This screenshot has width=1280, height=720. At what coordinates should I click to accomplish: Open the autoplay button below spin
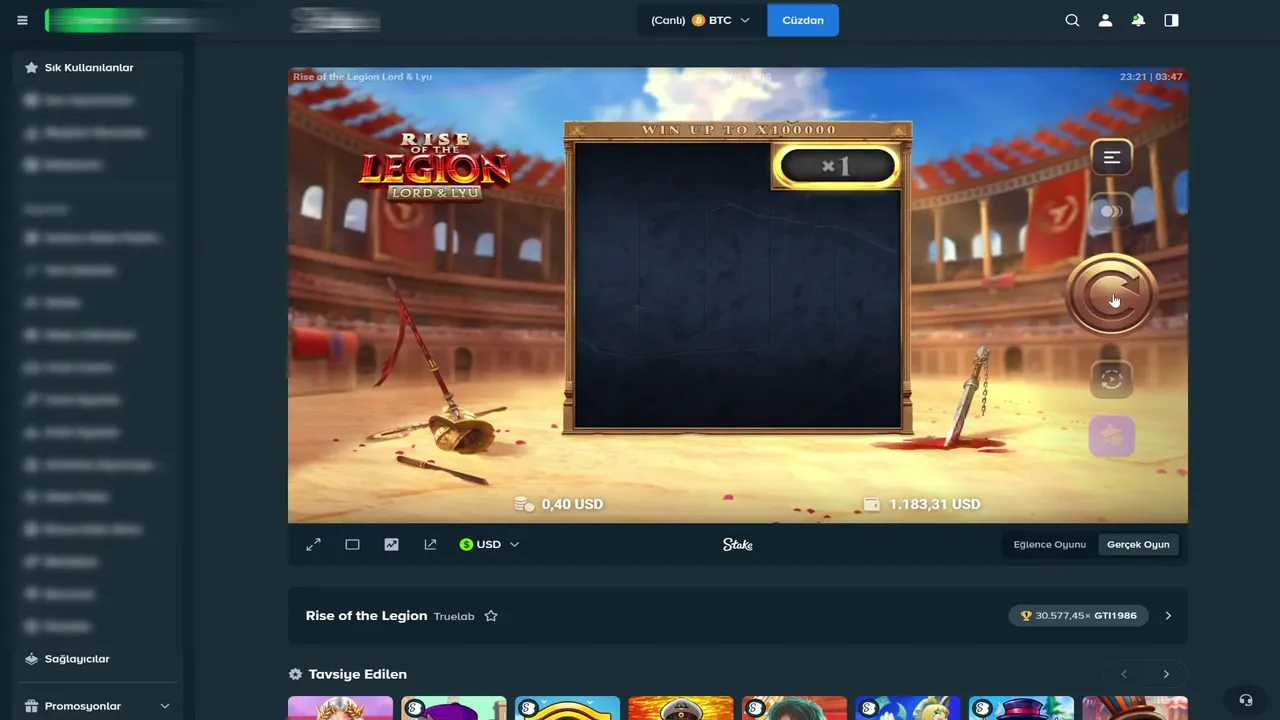1111,379
